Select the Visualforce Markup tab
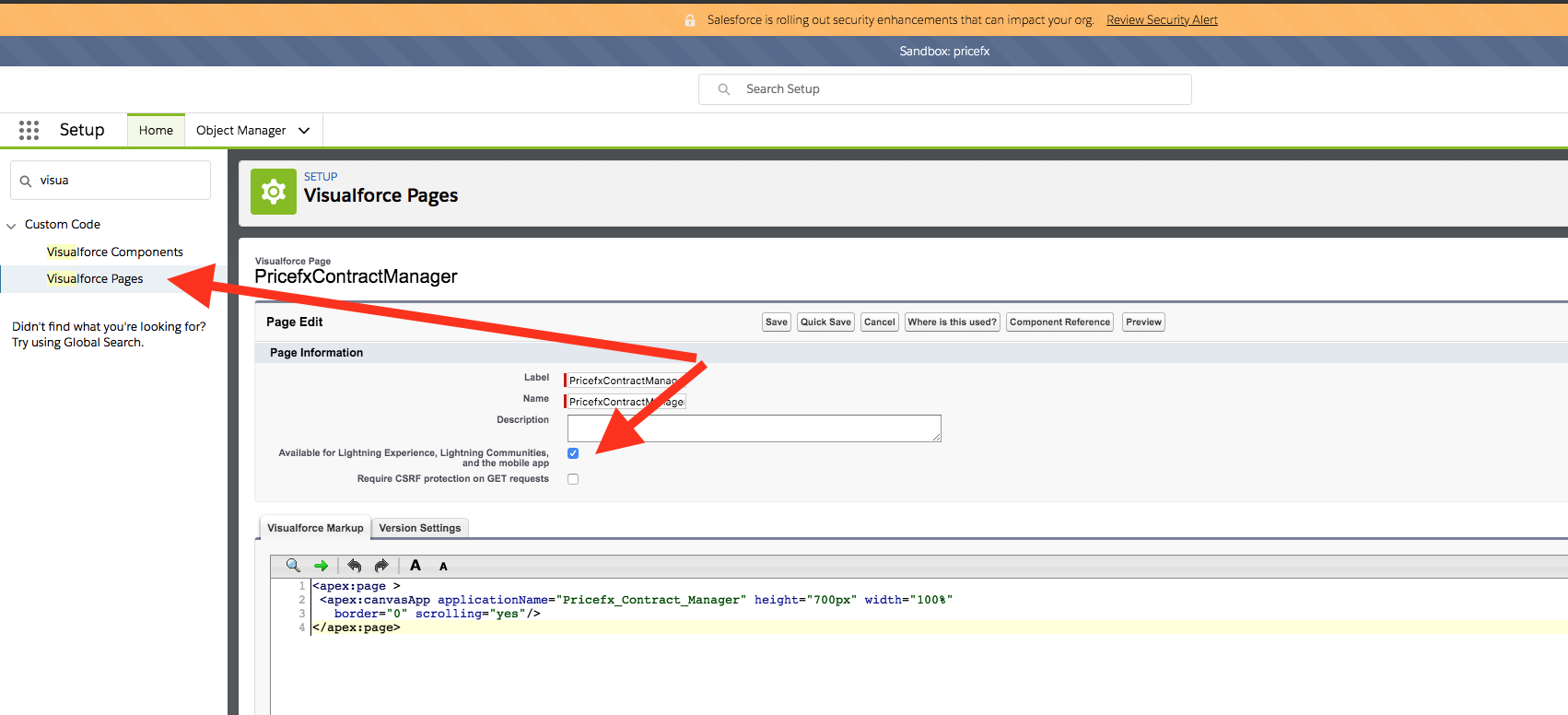1568x715 pixels. (315, 528)
